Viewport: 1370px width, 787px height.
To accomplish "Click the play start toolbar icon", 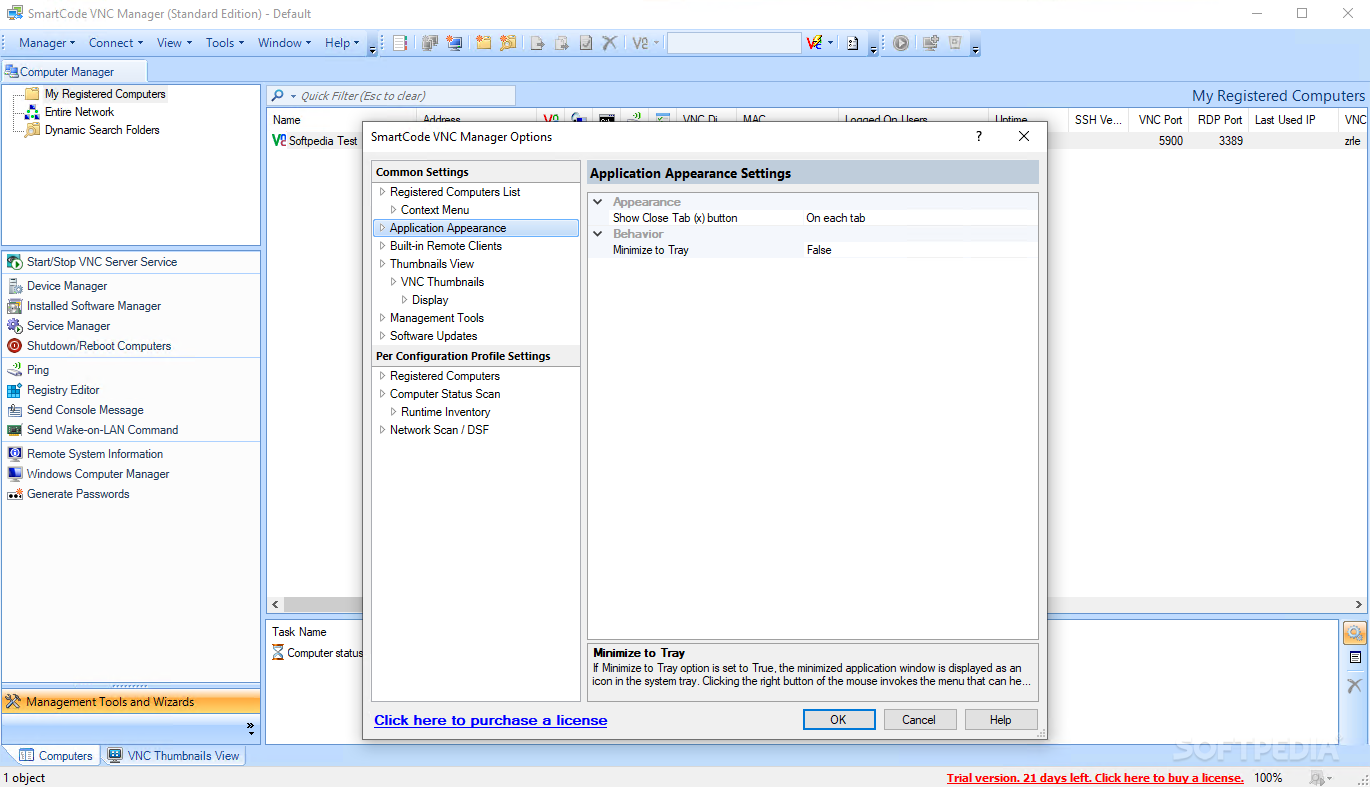I will point(901,43).
